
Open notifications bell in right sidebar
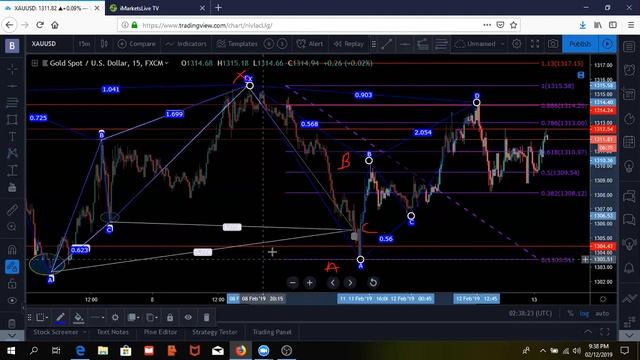(629, 268)
